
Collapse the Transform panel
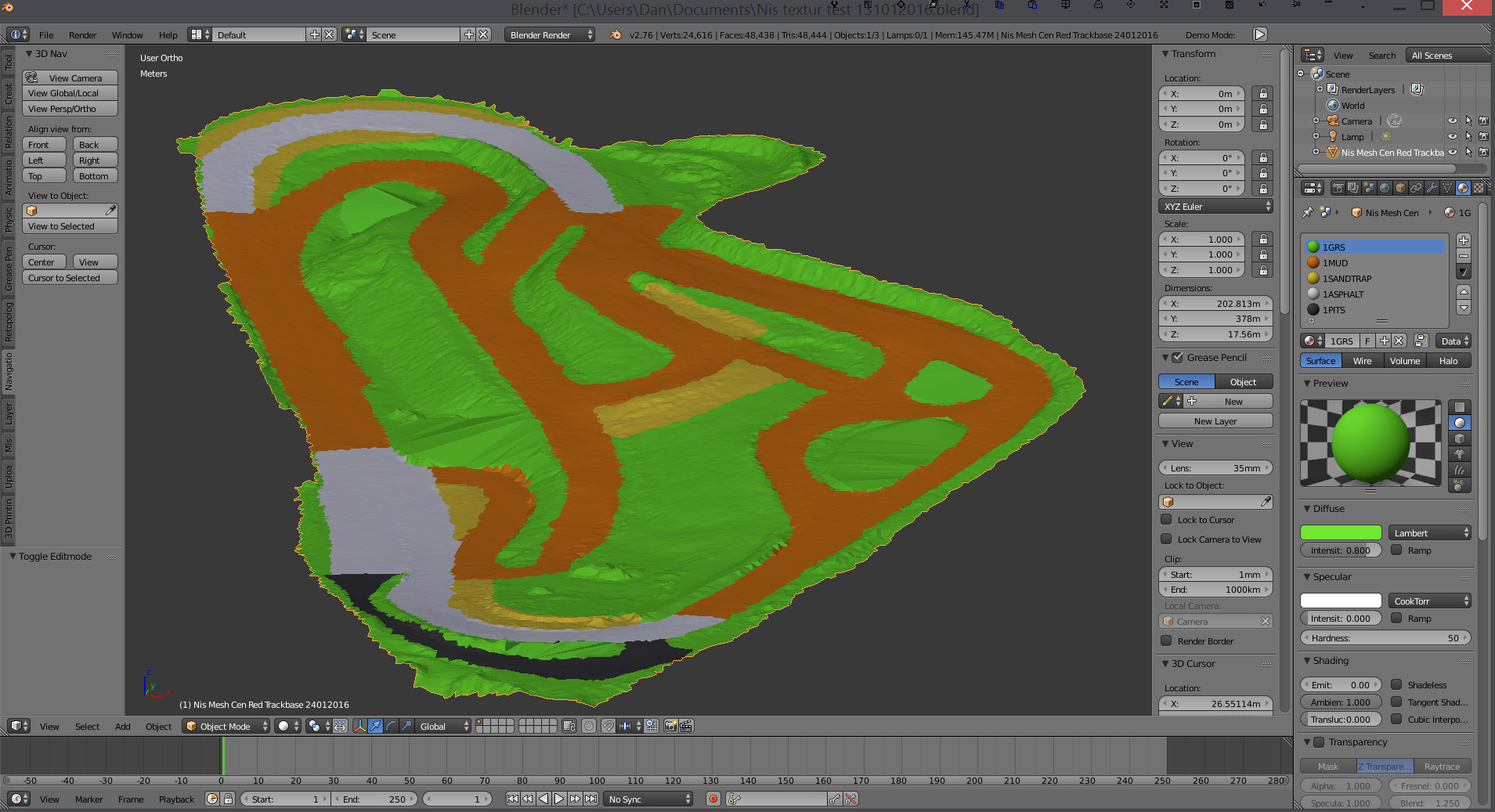click(1165, 53)
